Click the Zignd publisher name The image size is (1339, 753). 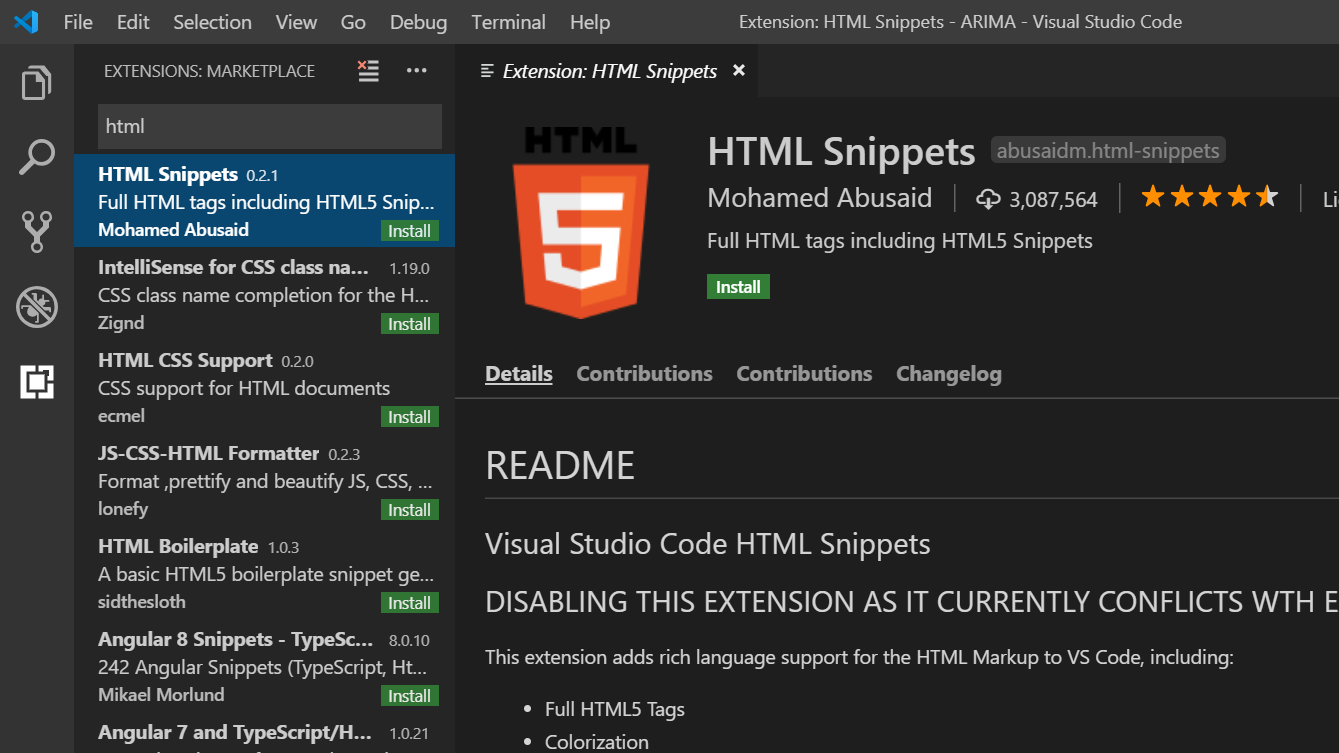pyautogui.click(x=121, y=323)
